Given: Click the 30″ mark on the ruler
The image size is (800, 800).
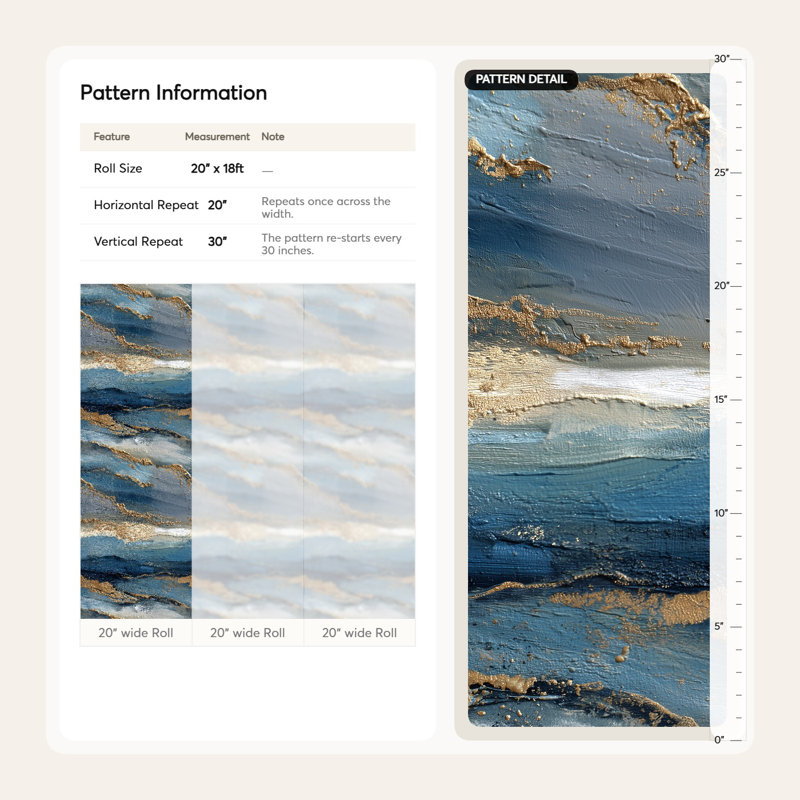Looking at the screenshot, I should 722,59.
